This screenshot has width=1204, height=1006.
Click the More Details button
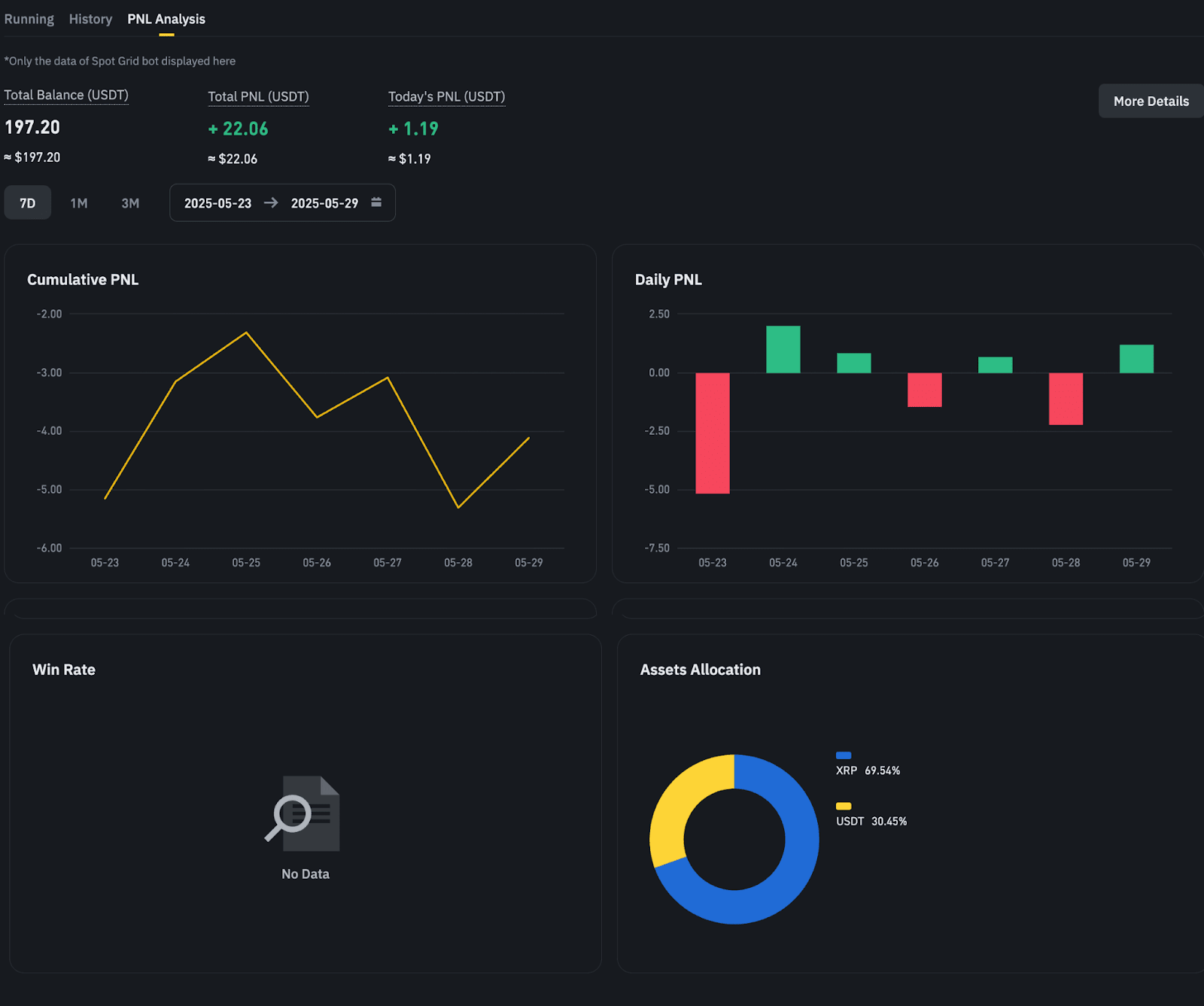[x=1150, y=101]
